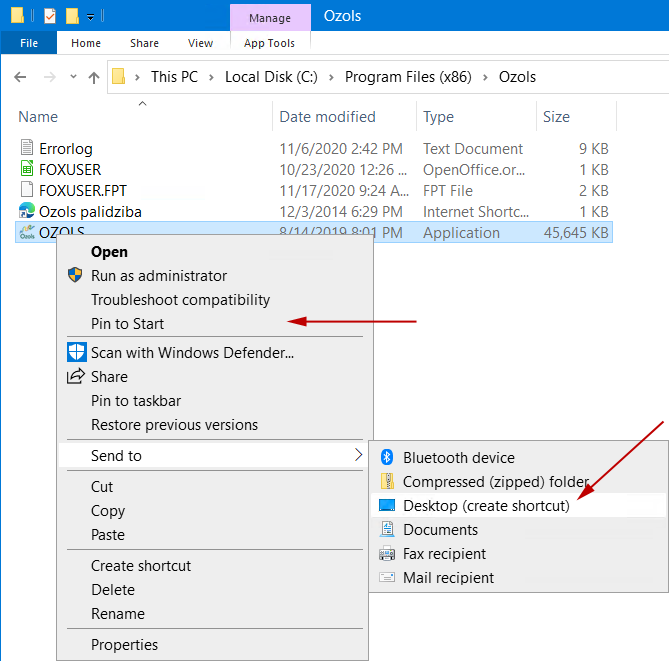Image resolution: width=669 pixels, height=661 pixels.
Task: Choose Cut from the context menu
Action: pos(102,486)
